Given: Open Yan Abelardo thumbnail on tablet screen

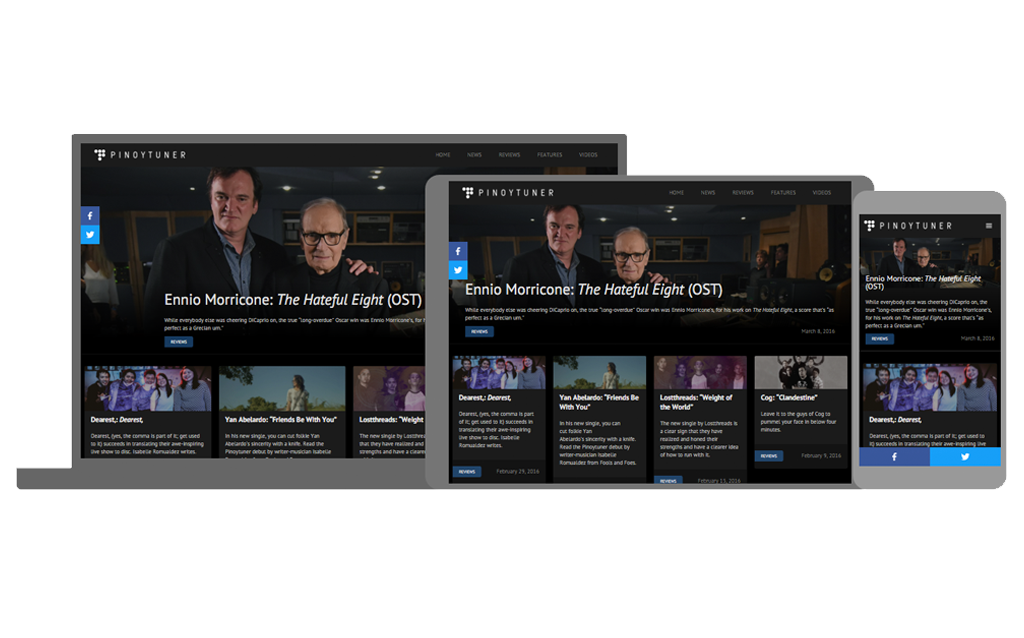Looking at the screenshot, I should [600, 373].
